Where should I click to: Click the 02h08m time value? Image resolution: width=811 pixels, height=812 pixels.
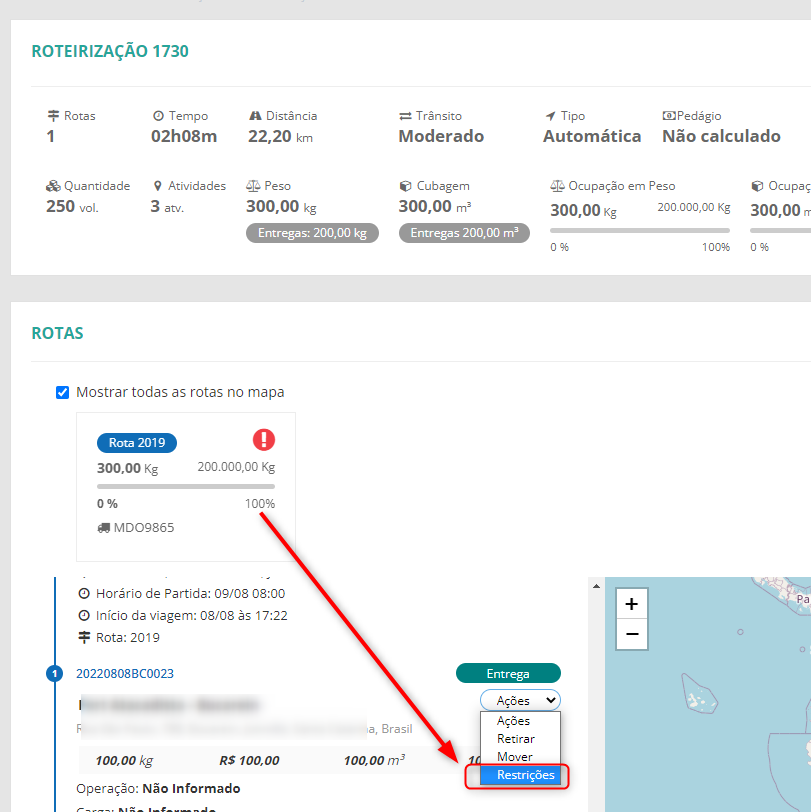(184, 136)
